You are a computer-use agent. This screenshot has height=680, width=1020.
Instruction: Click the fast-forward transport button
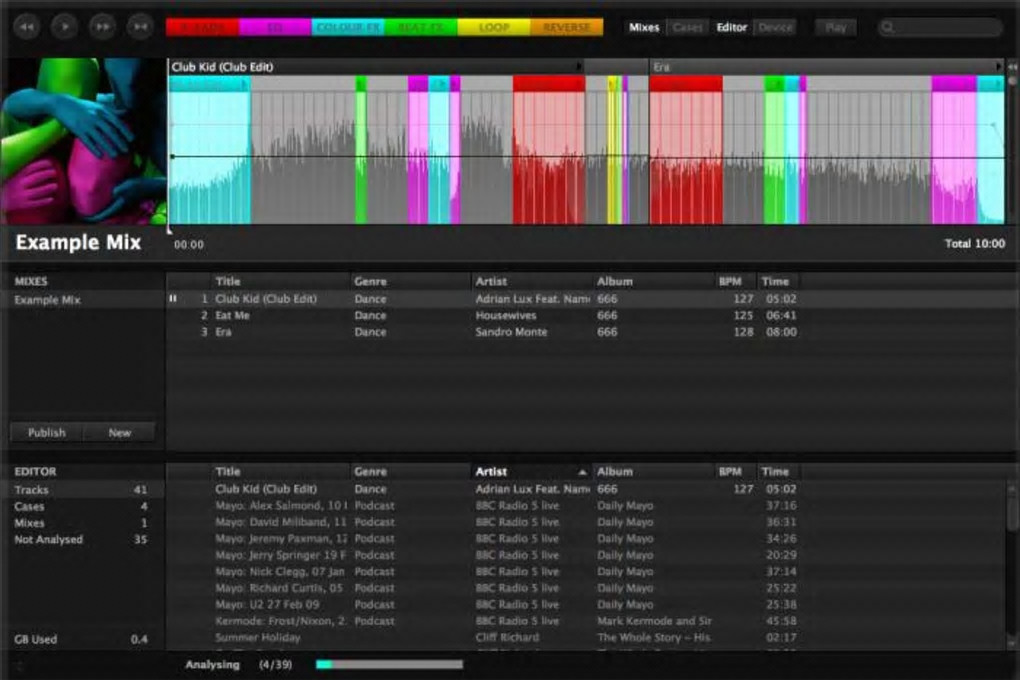click(102, 27)
